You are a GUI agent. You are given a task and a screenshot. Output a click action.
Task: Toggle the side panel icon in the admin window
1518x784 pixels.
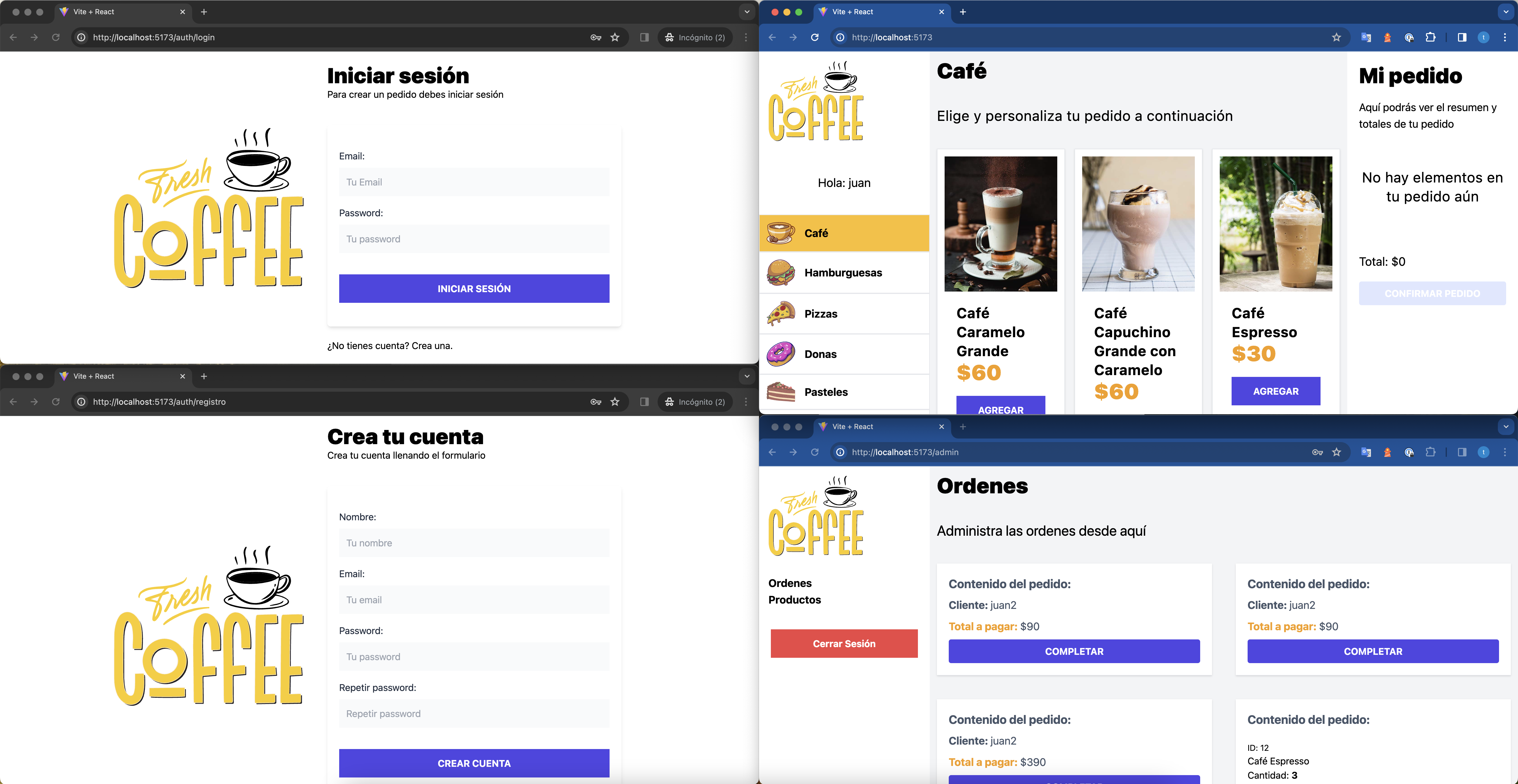[x=1462, y=452]
